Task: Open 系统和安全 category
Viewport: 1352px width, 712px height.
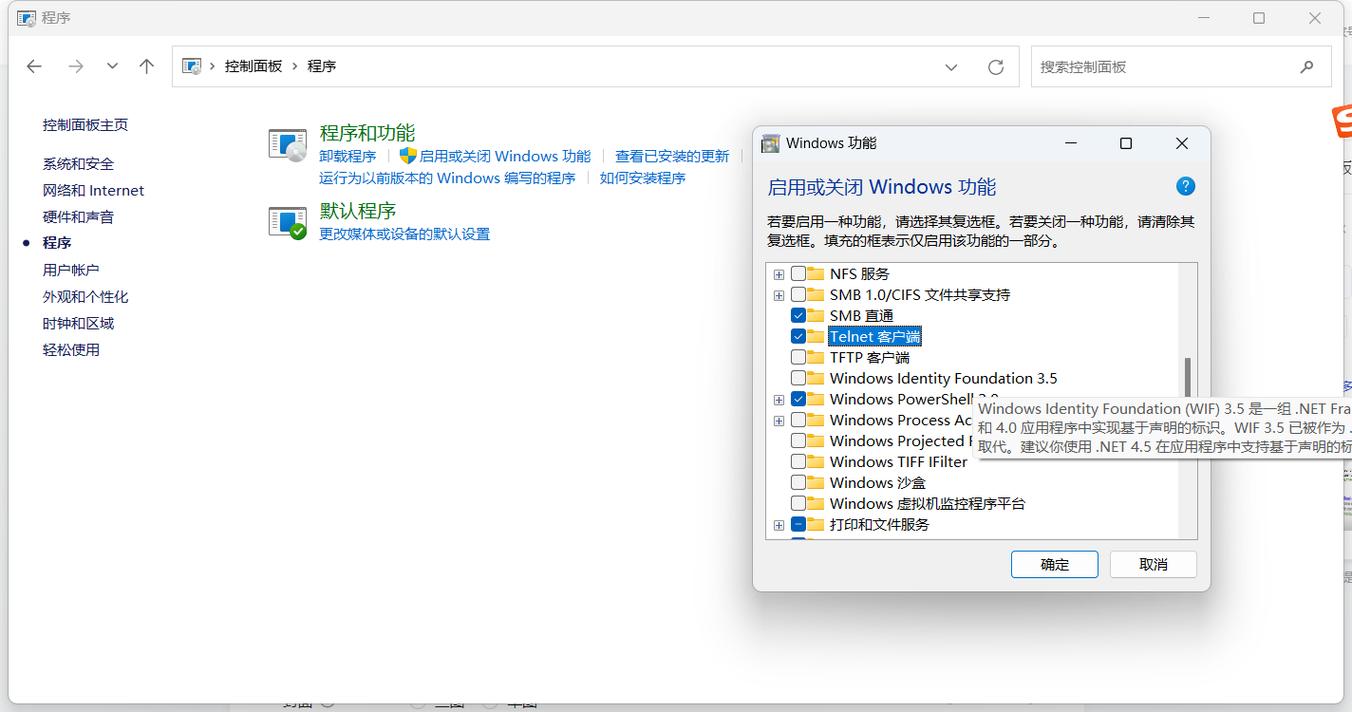Action: click(78, 164)
